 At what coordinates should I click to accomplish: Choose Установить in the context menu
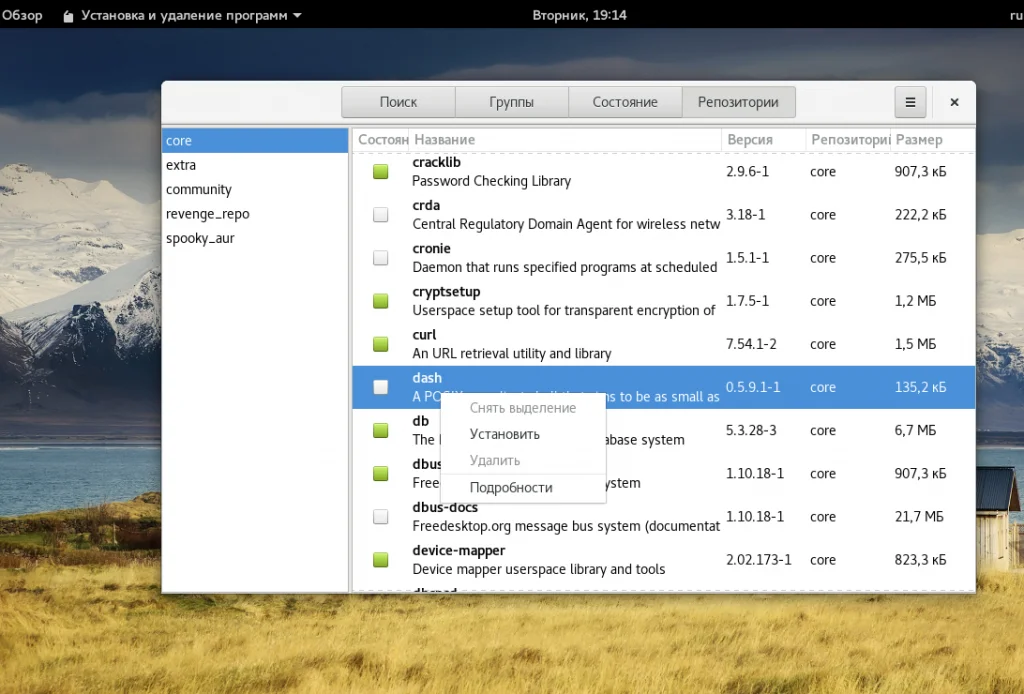505,435
